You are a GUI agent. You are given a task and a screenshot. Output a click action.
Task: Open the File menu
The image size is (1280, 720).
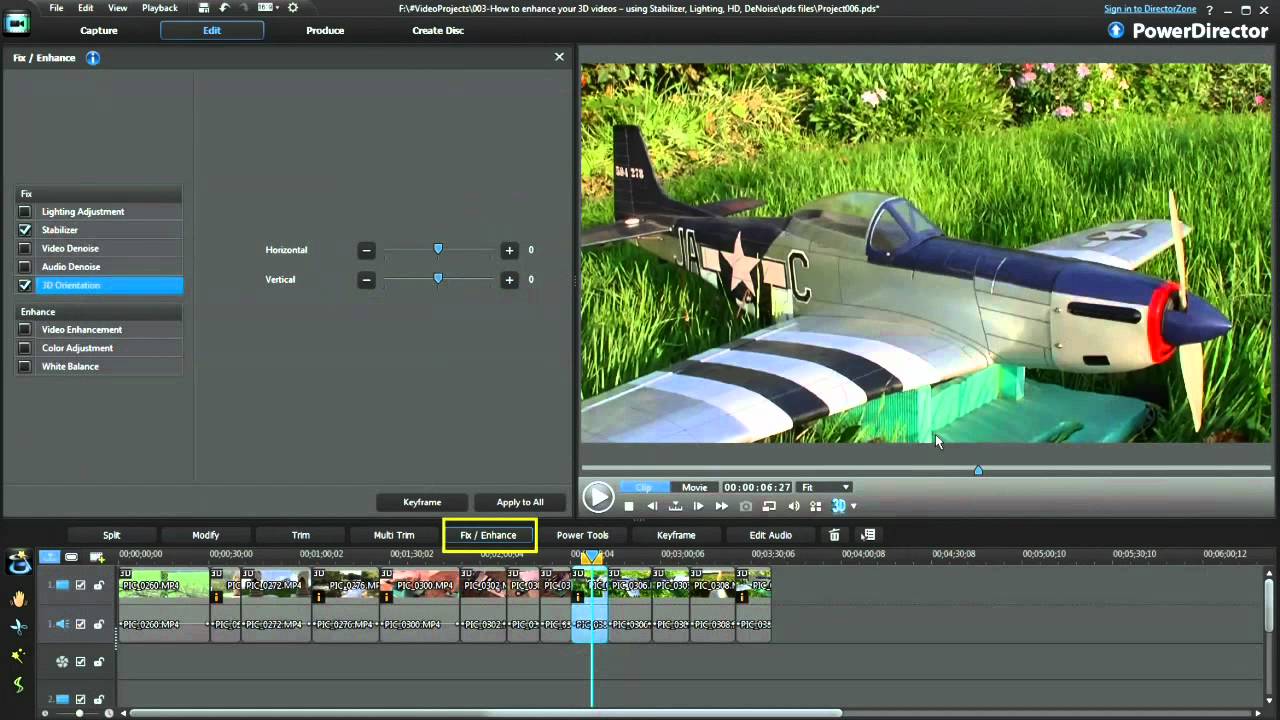(56, 8)
